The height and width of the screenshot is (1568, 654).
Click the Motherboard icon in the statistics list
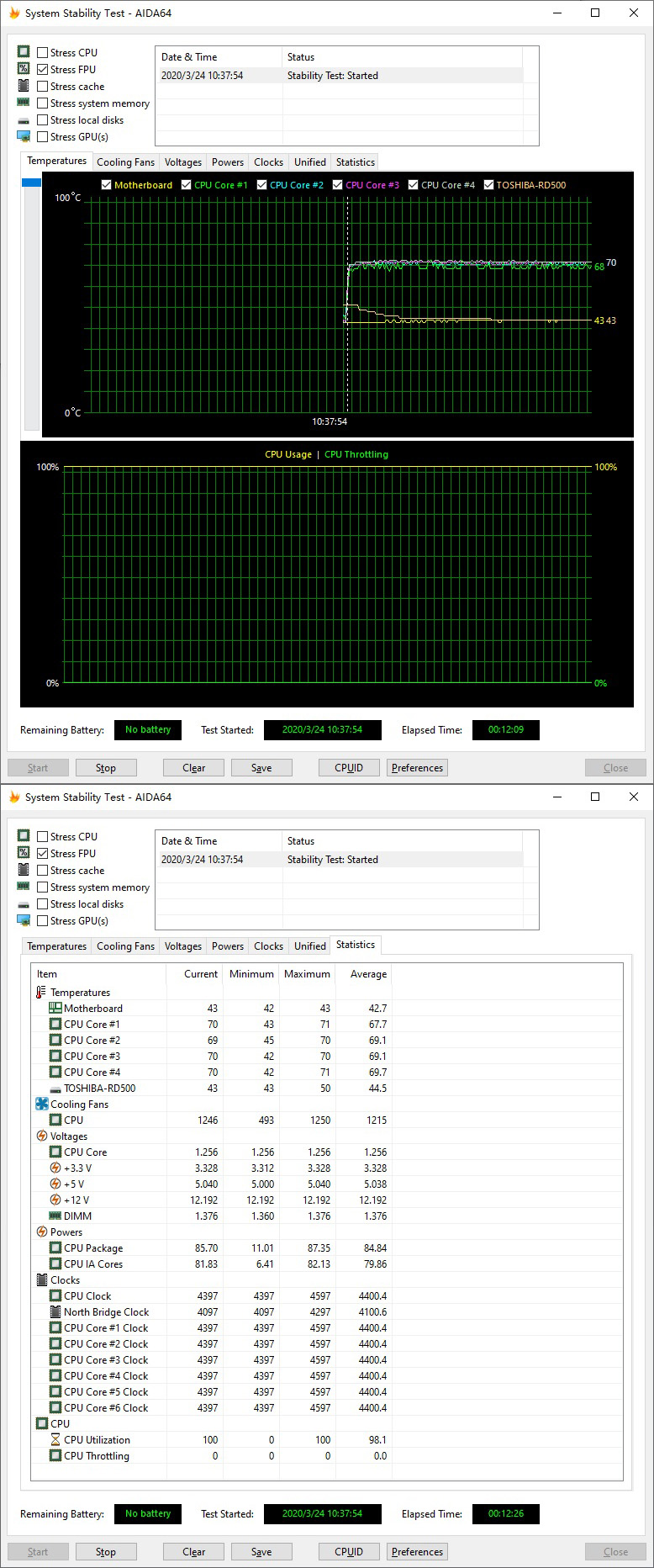(x=55, y=1008)
